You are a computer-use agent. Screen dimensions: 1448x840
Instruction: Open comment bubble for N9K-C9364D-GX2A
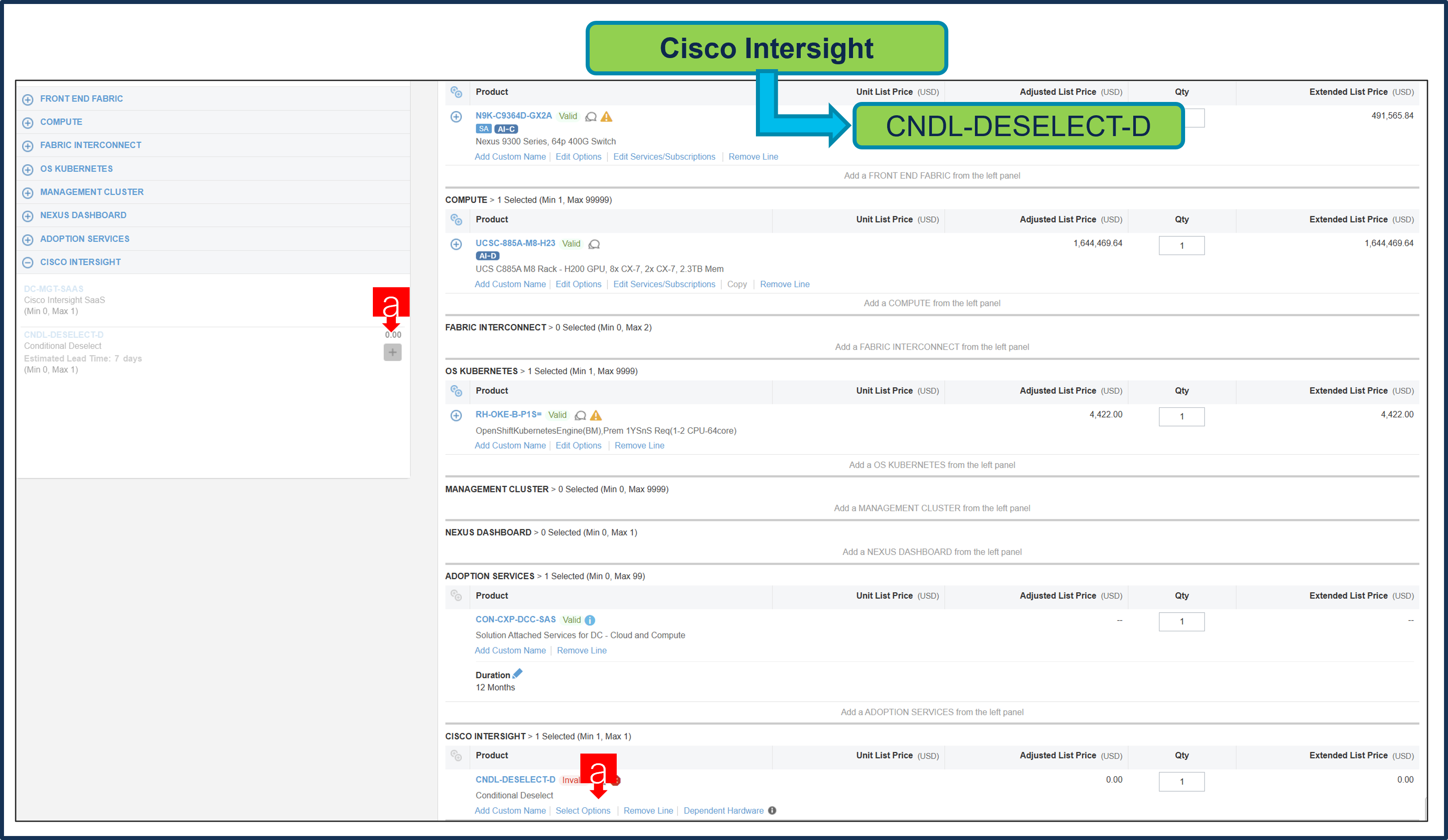(x=591, y=117)
